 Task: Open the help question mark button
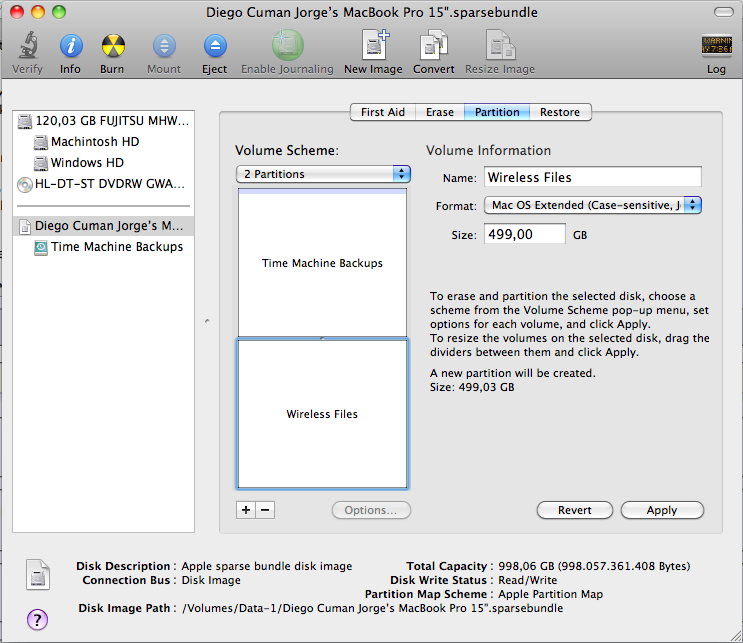tap(37, 619)
